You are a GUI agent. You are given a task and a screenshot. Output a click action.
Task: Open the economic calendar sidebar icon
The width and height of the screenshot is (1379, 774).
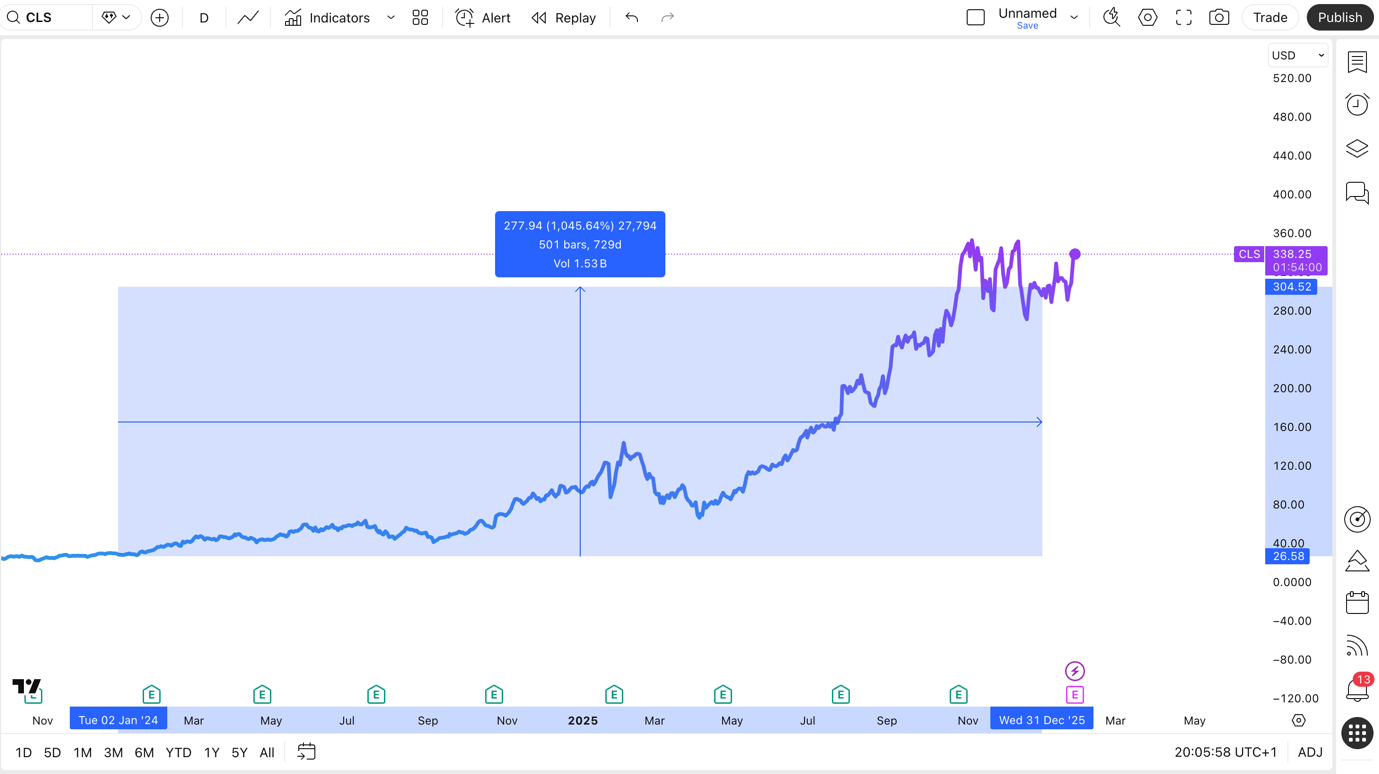(x=1357, y=603)
